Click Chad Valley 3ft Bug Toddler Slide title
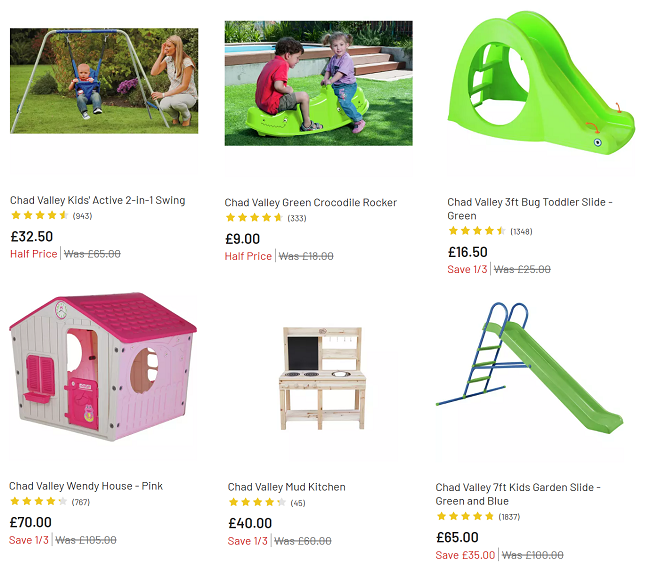The width and height of the screenshot is (650, 580). point(530,209)
